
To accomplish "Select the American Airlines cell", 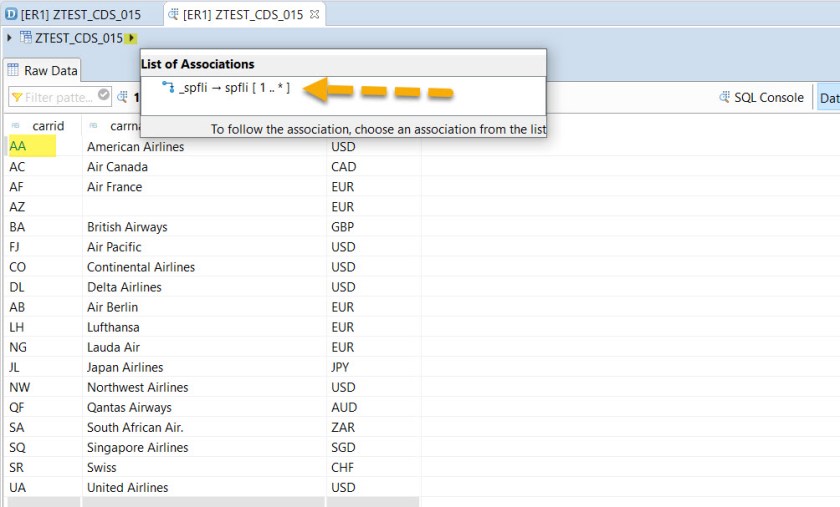I will (204, 147).
